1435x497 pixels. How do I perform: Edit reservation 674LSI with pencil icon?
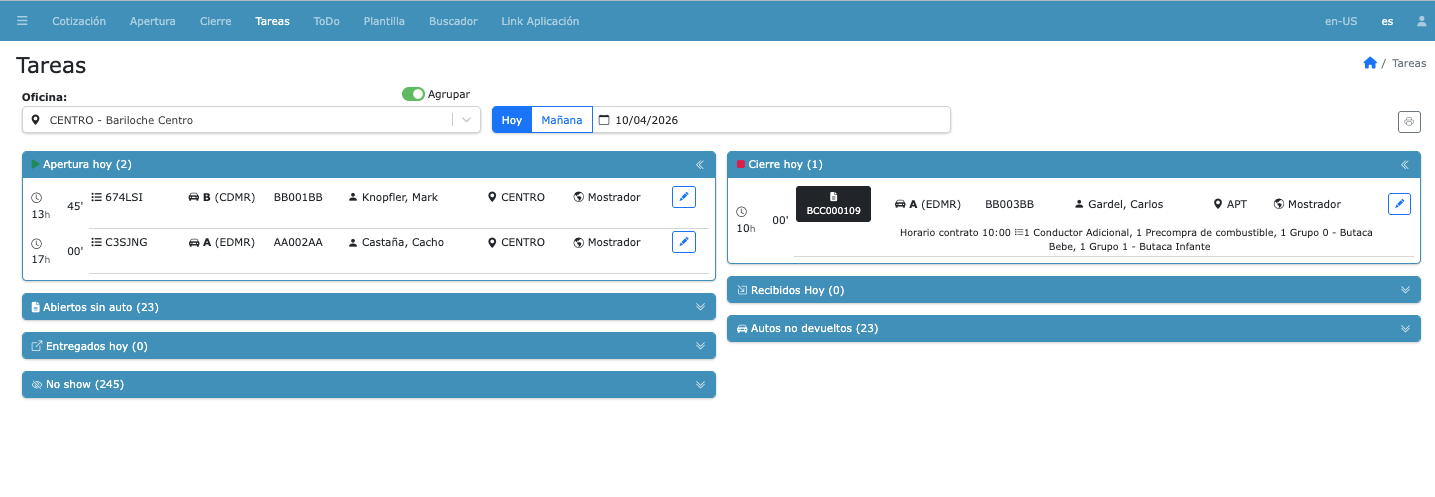[x=684, y=197]
